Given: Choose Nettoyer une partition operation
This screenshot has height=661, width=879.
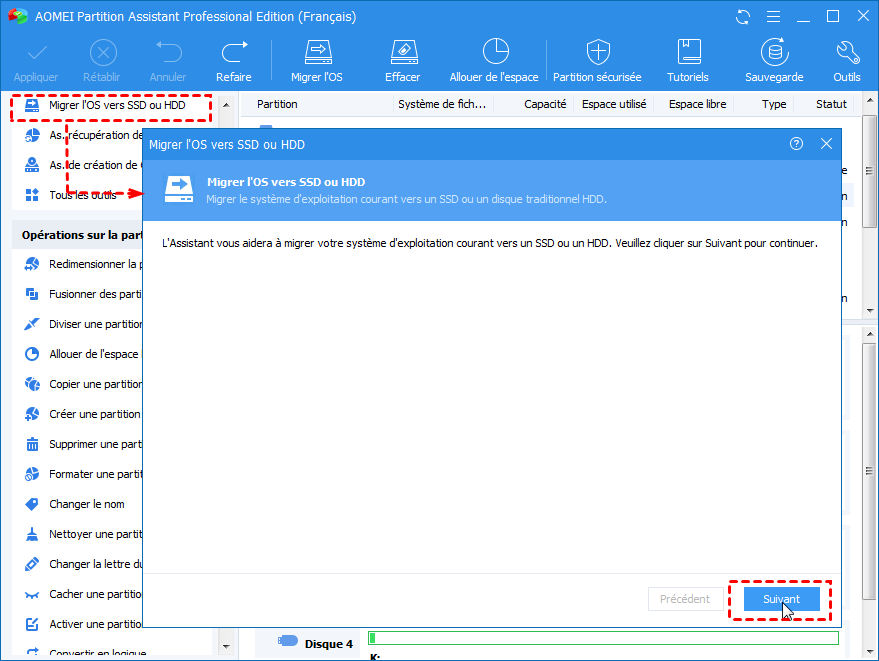Looking at the screenshot, I should [x=83, y=534].
